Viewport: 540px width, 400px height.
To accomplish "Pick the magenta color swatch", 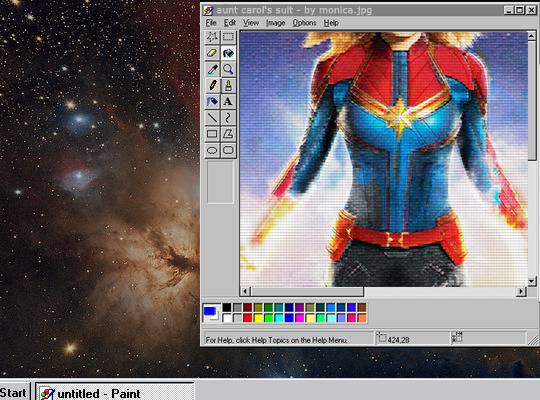I will [x=300, y=318].
